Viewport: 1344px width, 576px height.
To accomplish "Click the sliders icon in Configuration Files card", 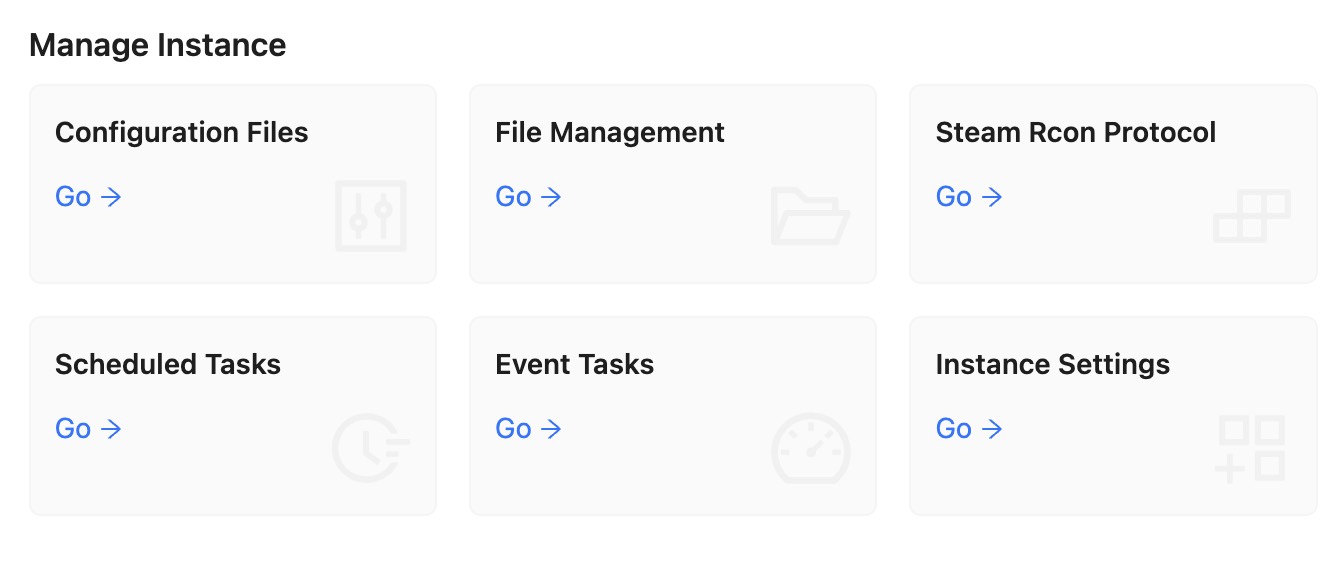I will coord(371,215).
